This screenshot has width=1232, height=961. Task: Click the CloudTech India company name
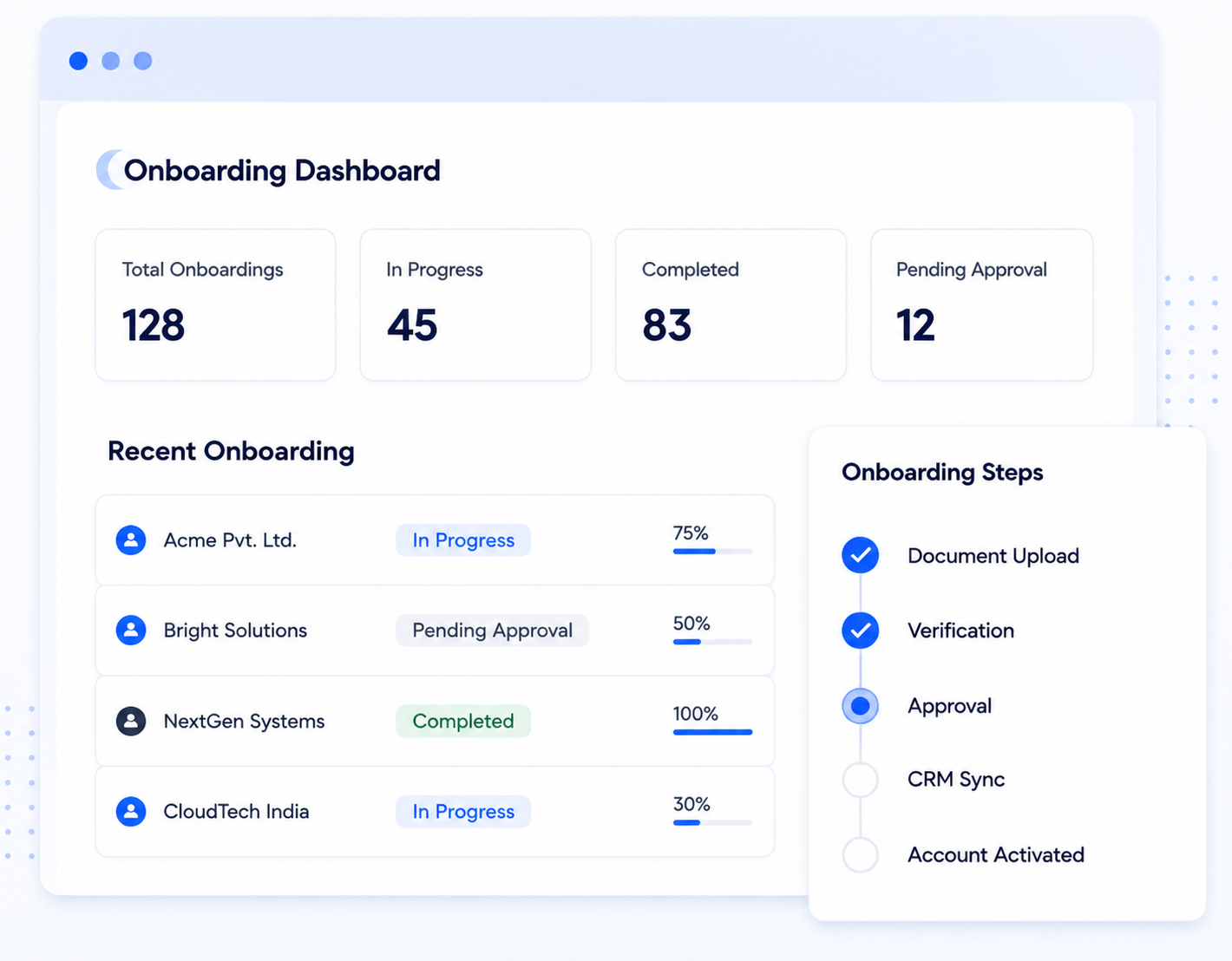coord(236,811)
